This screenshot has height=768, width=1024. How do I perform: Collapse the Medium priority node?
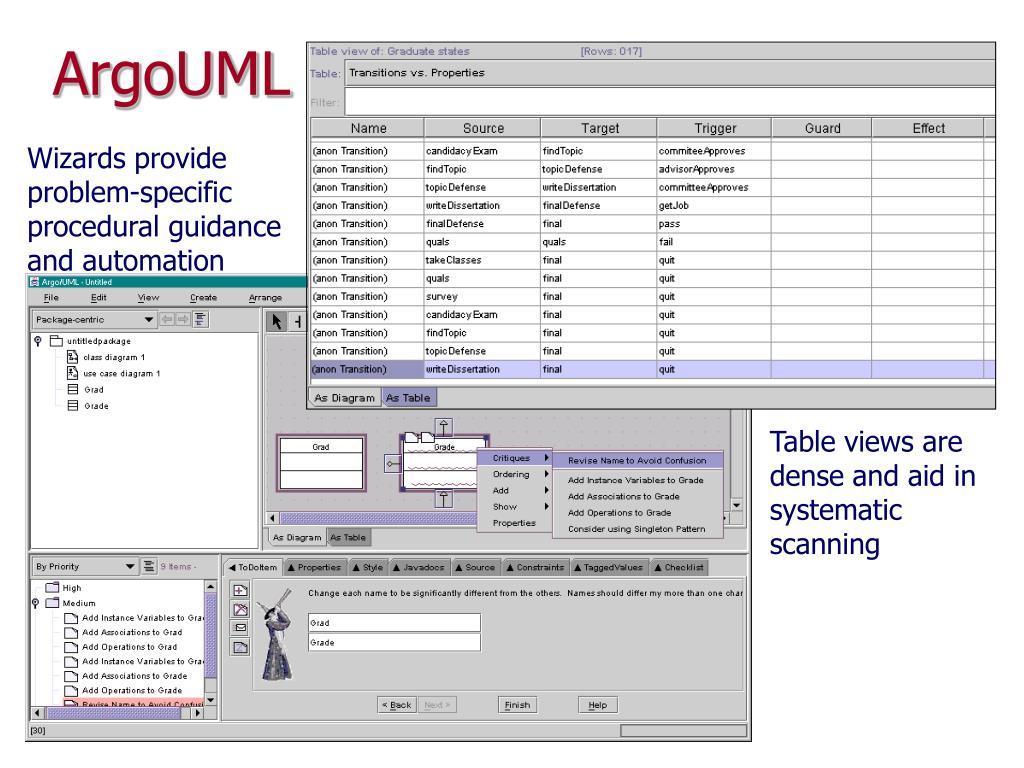pyautogui.click(x=35, y=603)
